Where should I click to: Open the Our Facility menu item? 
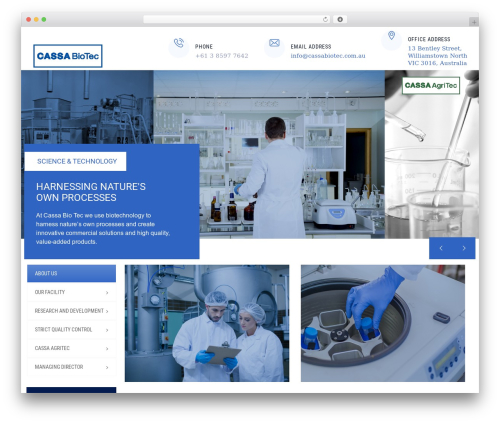[x=71, y=292]
